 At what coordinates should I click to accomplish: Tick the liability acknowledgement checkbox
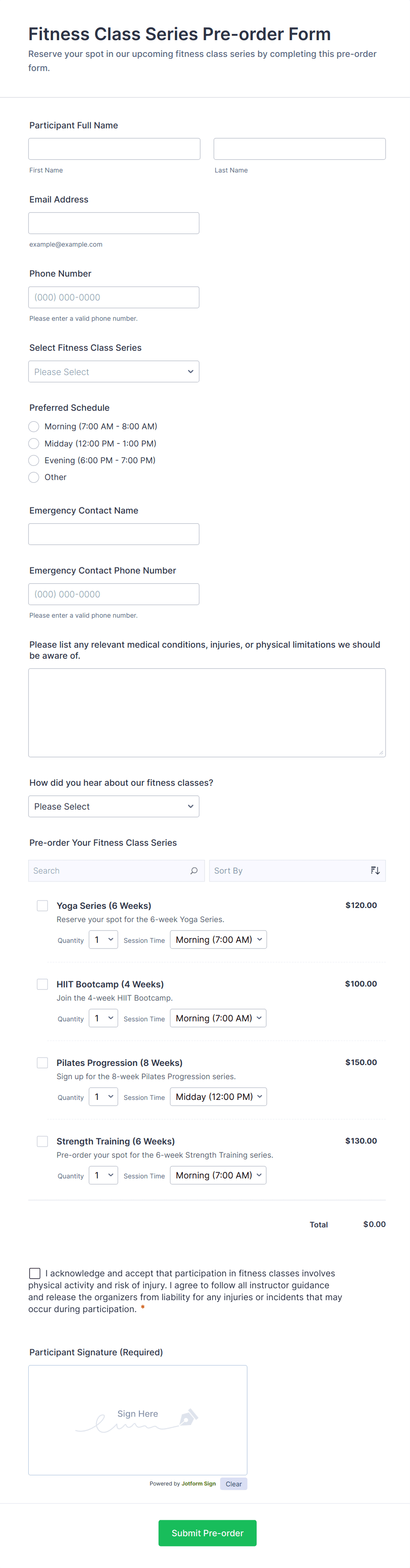35,1273
